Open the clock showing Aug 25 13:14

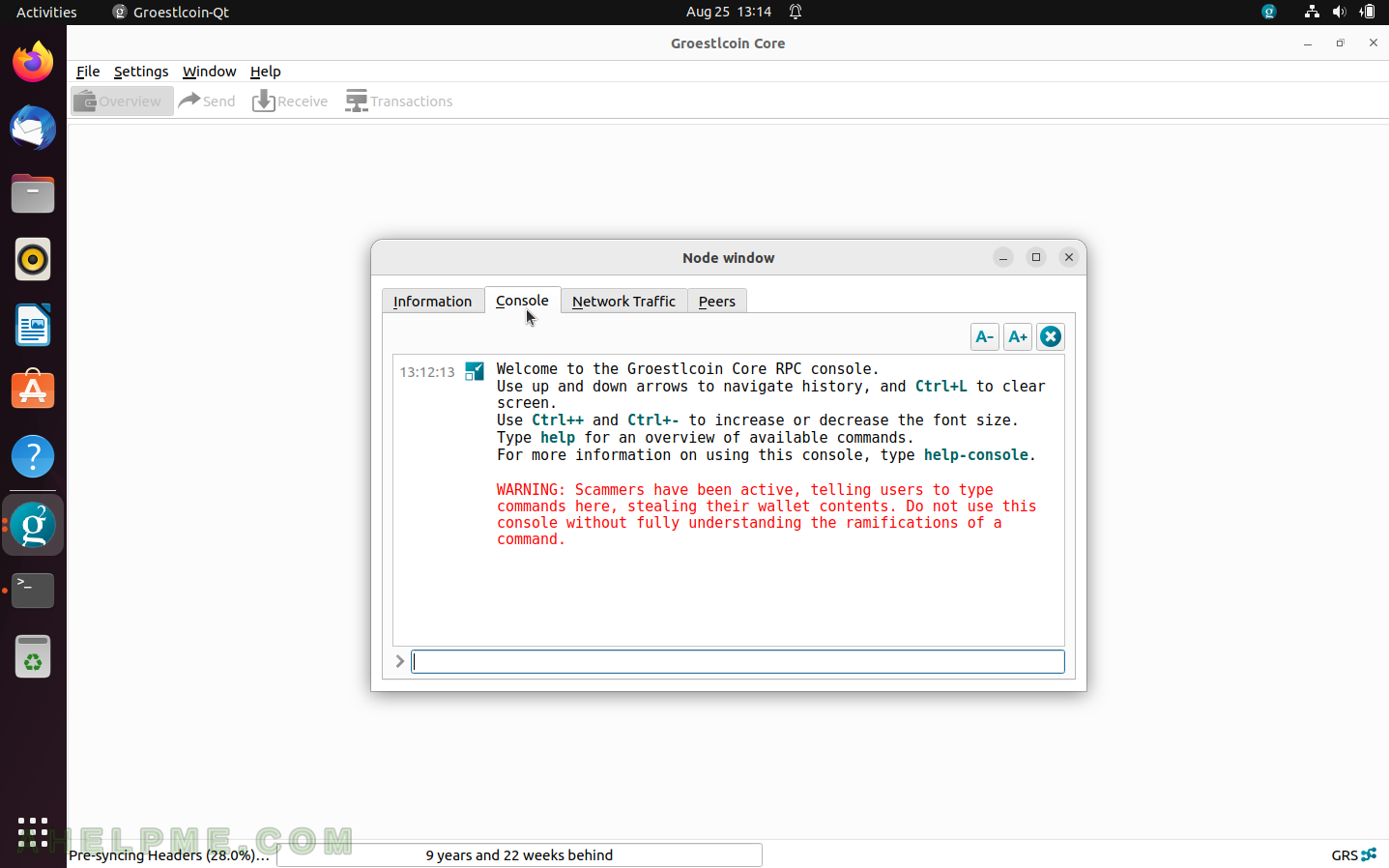729,13
